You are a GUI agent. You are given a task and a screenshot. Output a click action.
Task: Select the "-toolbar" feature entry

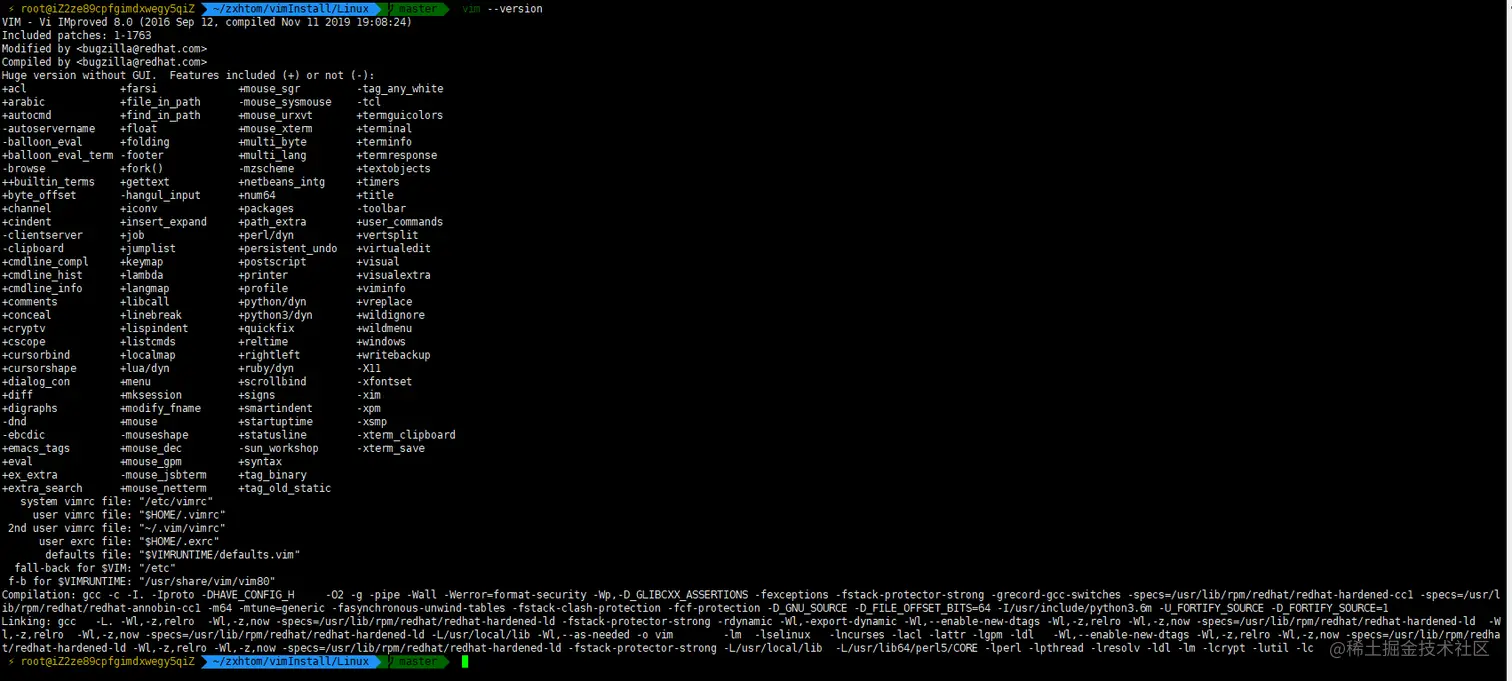click(382, 208)
